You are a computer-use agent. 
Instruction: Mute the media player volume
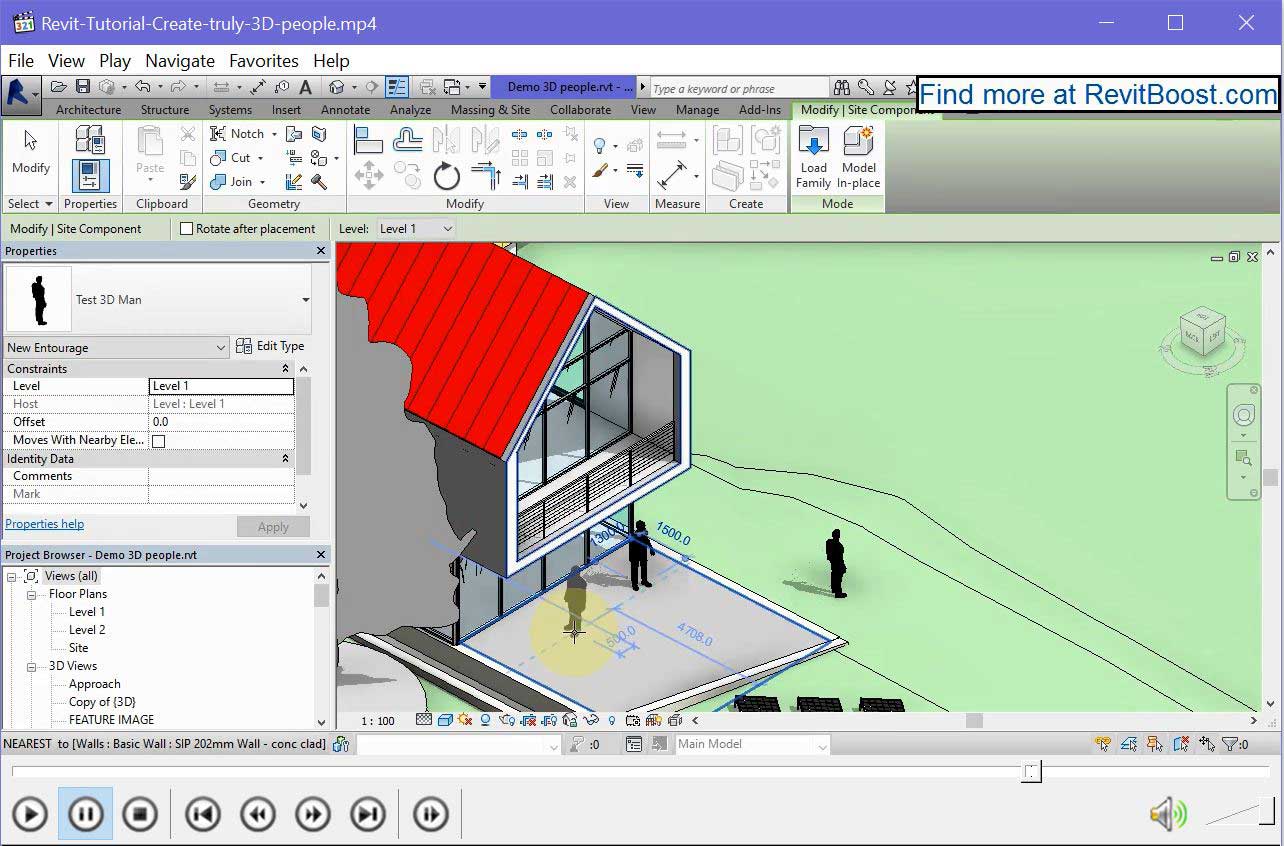click(x=1167, y=815)
